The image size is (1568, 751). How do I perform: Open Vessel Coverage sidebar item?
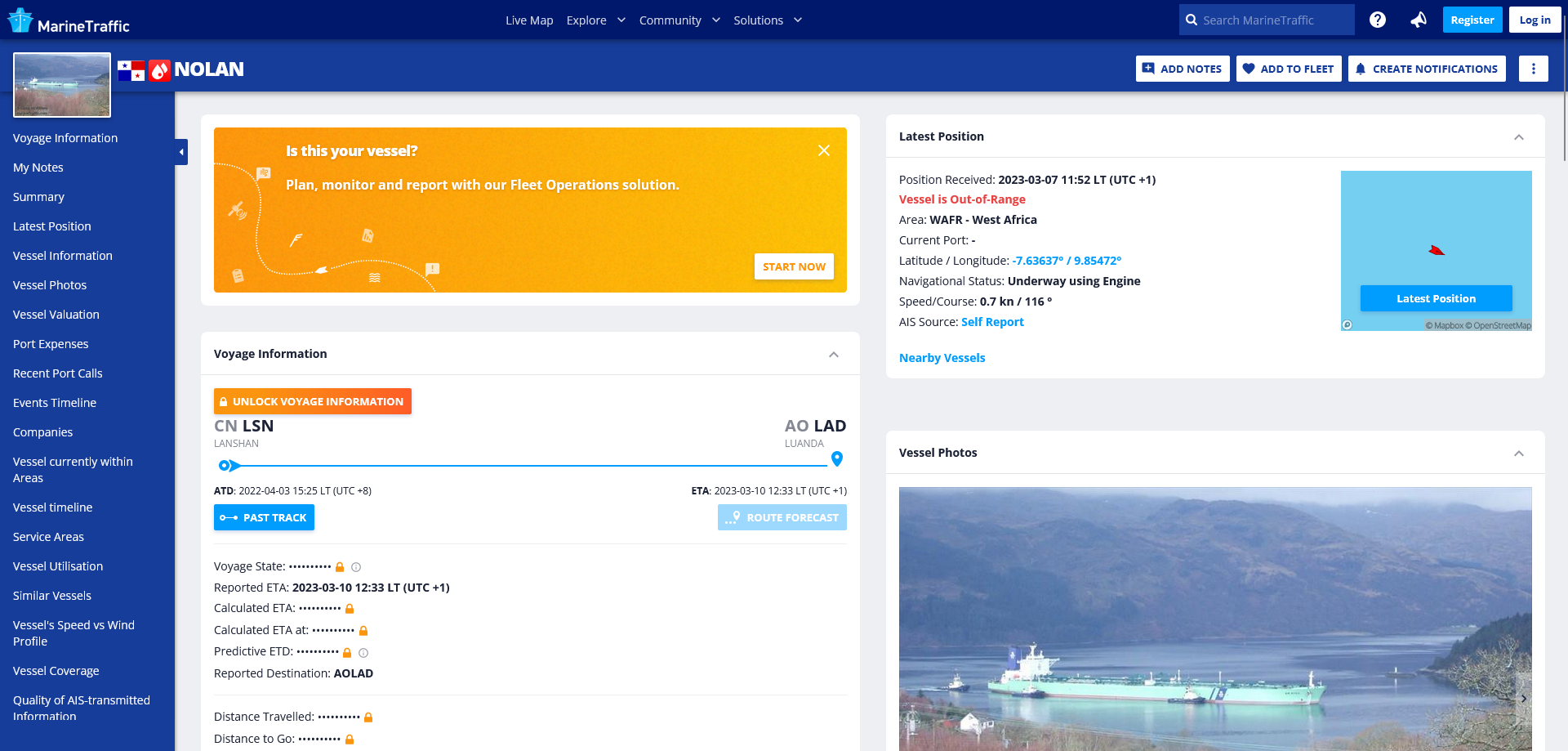point(56,671)
